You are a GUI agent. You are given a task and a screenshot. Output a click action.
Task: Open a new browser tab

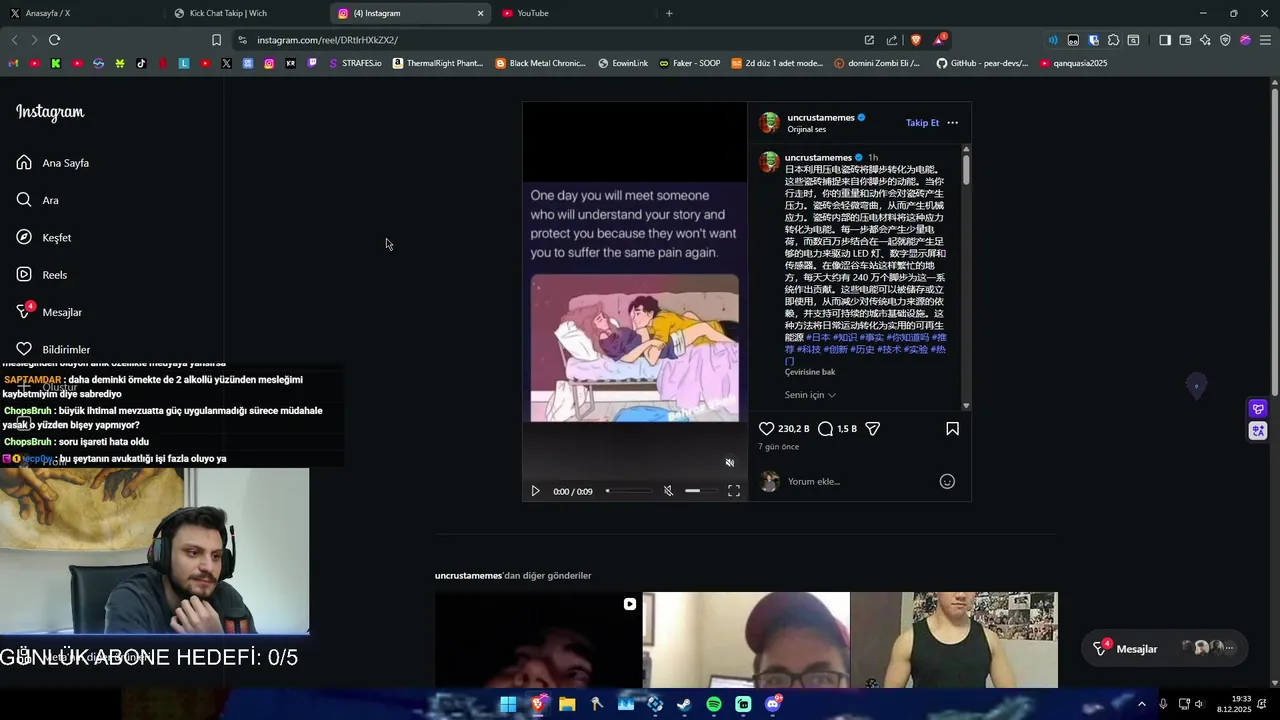point(669,13)
